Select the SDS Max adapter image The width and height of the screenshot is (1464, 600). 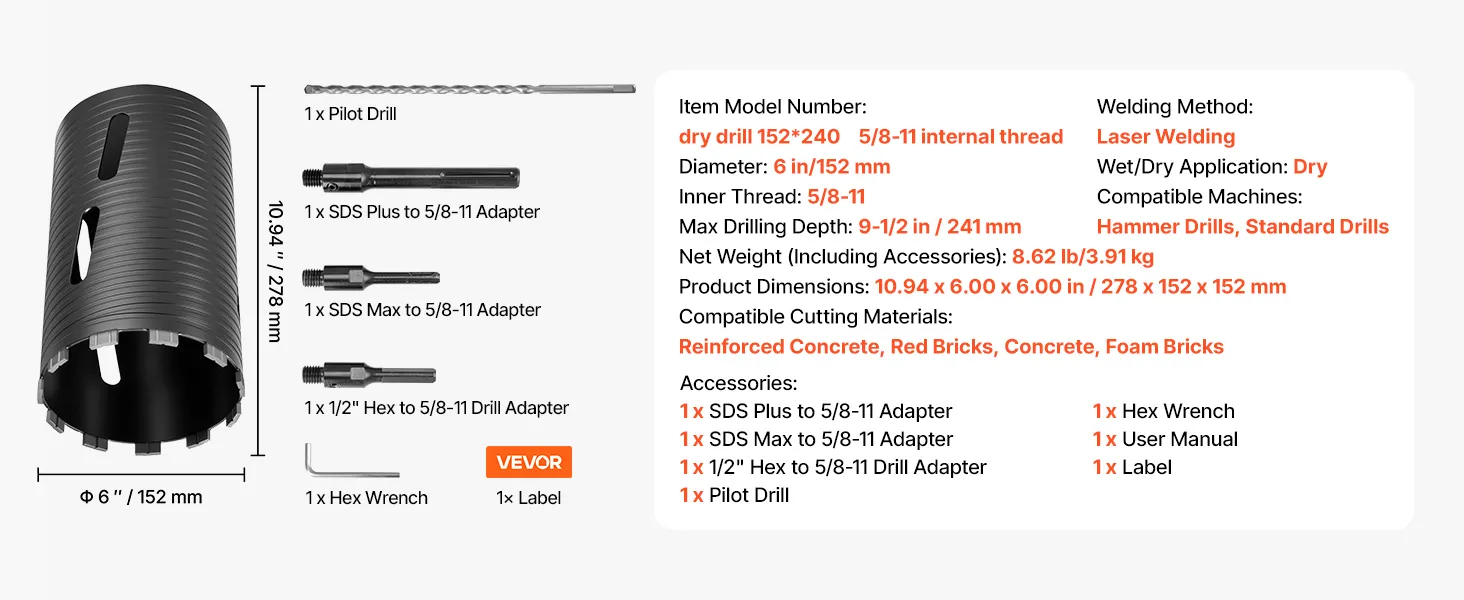pos(370,277)
